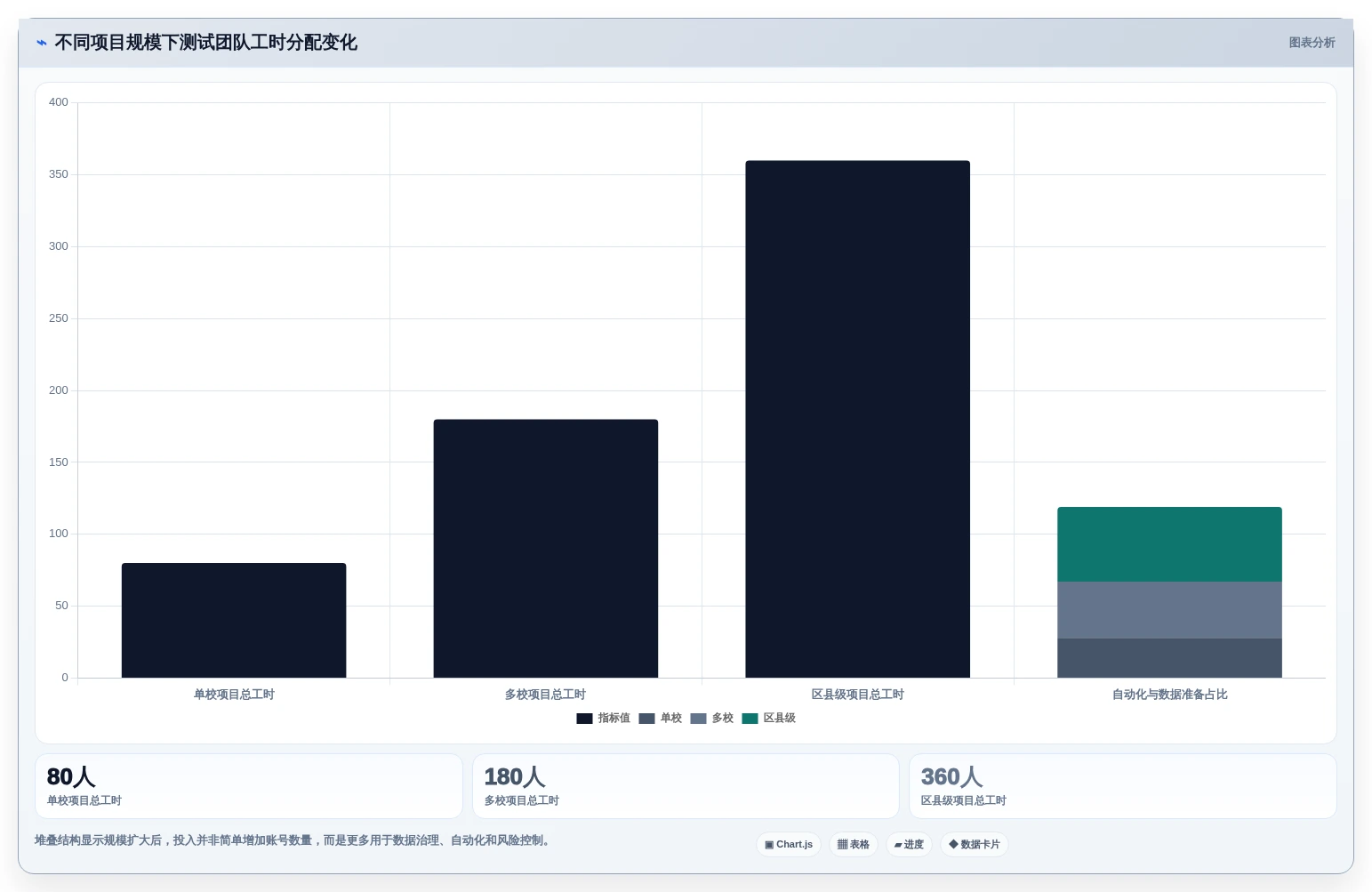
Task: Select the 进度 tag button
Action: pyautogui.click(x=909, y=845)
